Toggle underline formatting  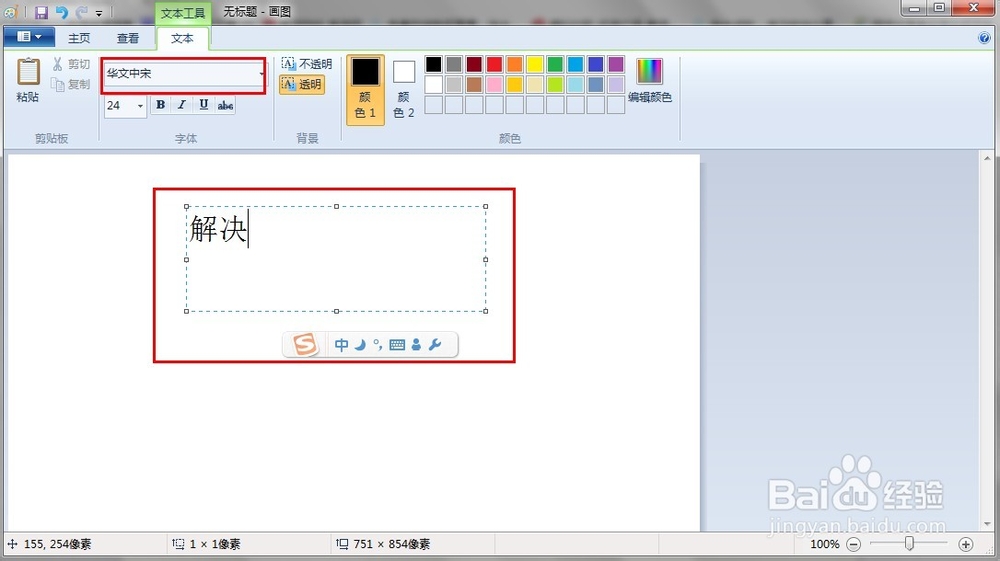click(203, 105)
